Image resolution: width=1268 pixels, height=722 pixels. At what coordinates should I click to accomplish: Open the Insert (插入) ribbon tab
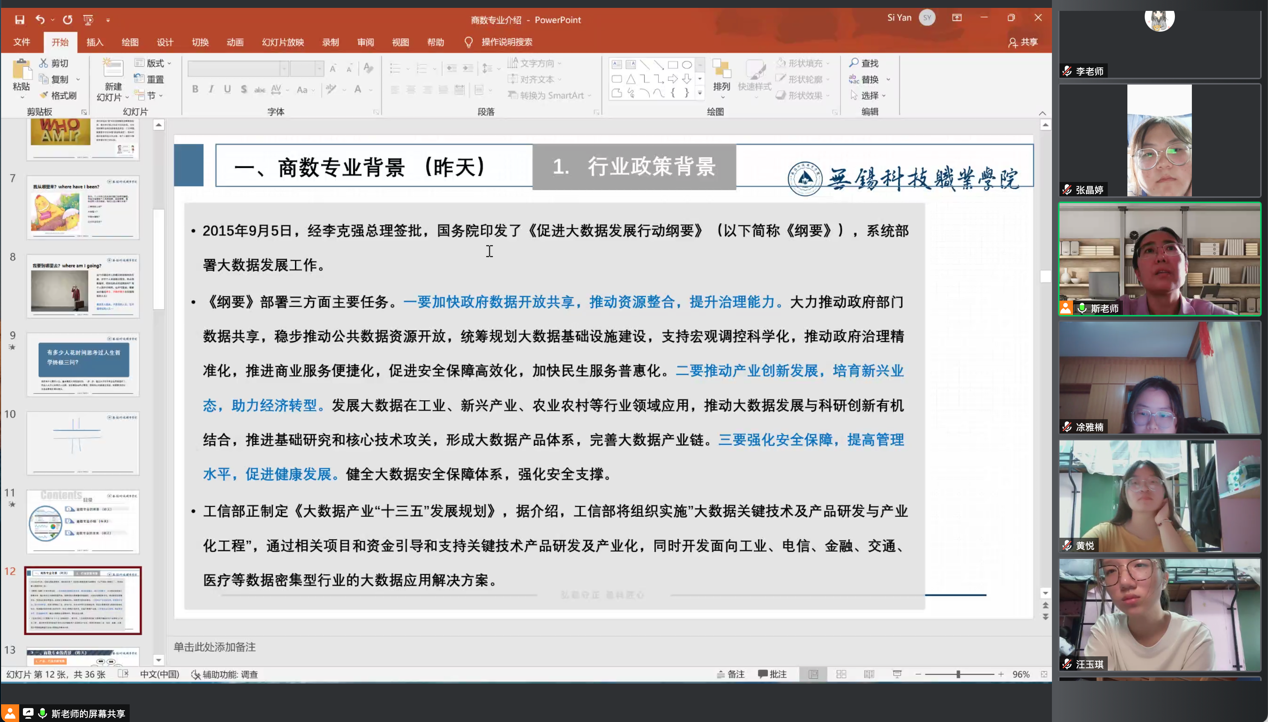(x=95, y=42)
